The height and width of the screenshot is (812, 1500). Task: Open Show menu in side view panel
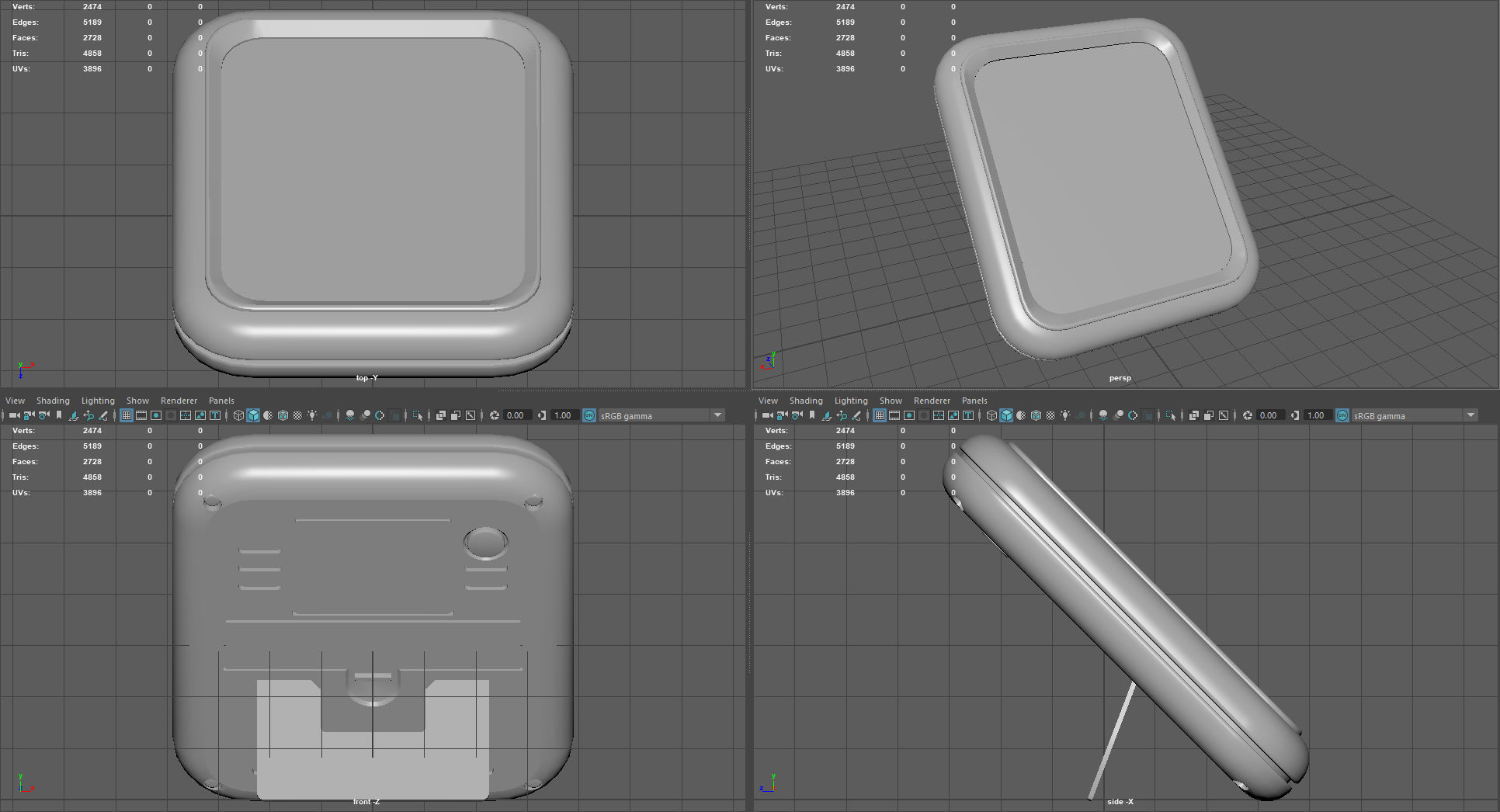(891, 401)
